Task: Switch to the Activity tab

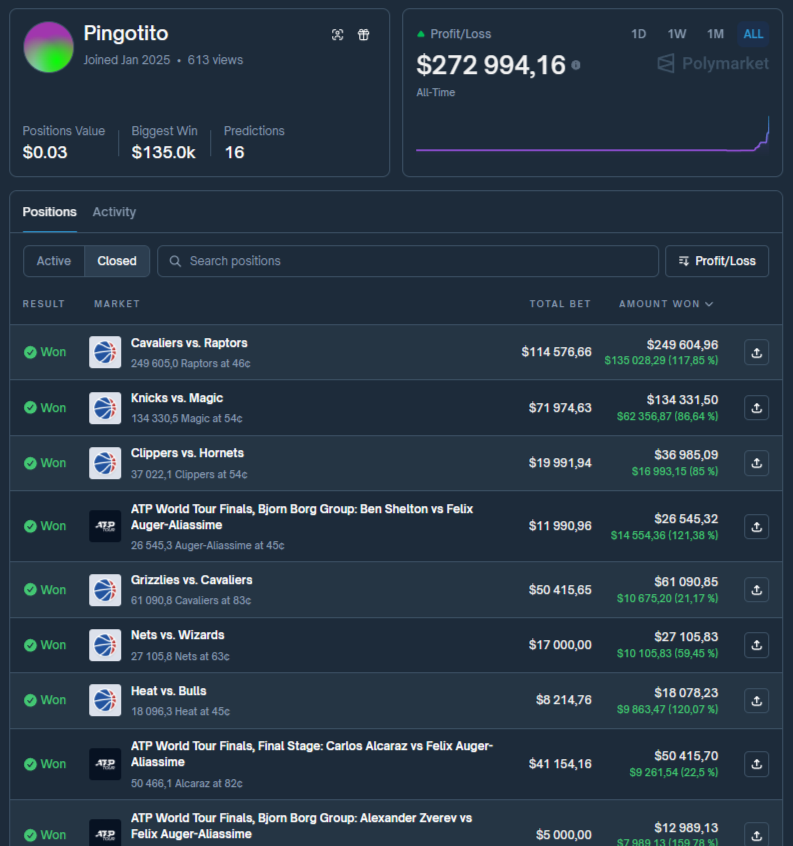Action: [114, 212]
